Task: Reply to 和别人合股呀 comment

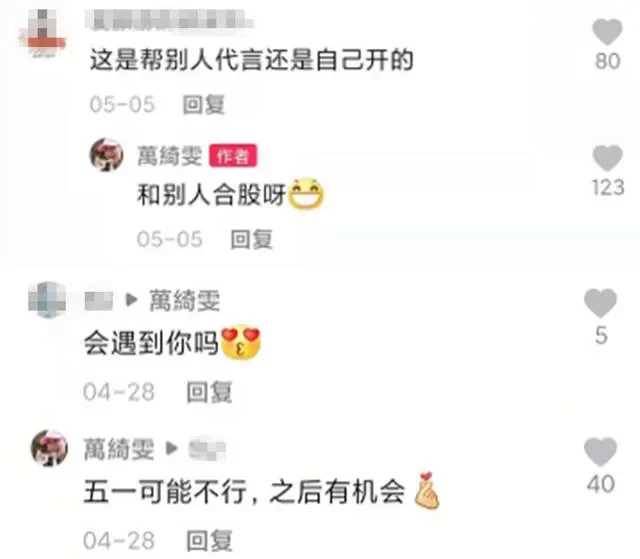Action: click(251, 239)
